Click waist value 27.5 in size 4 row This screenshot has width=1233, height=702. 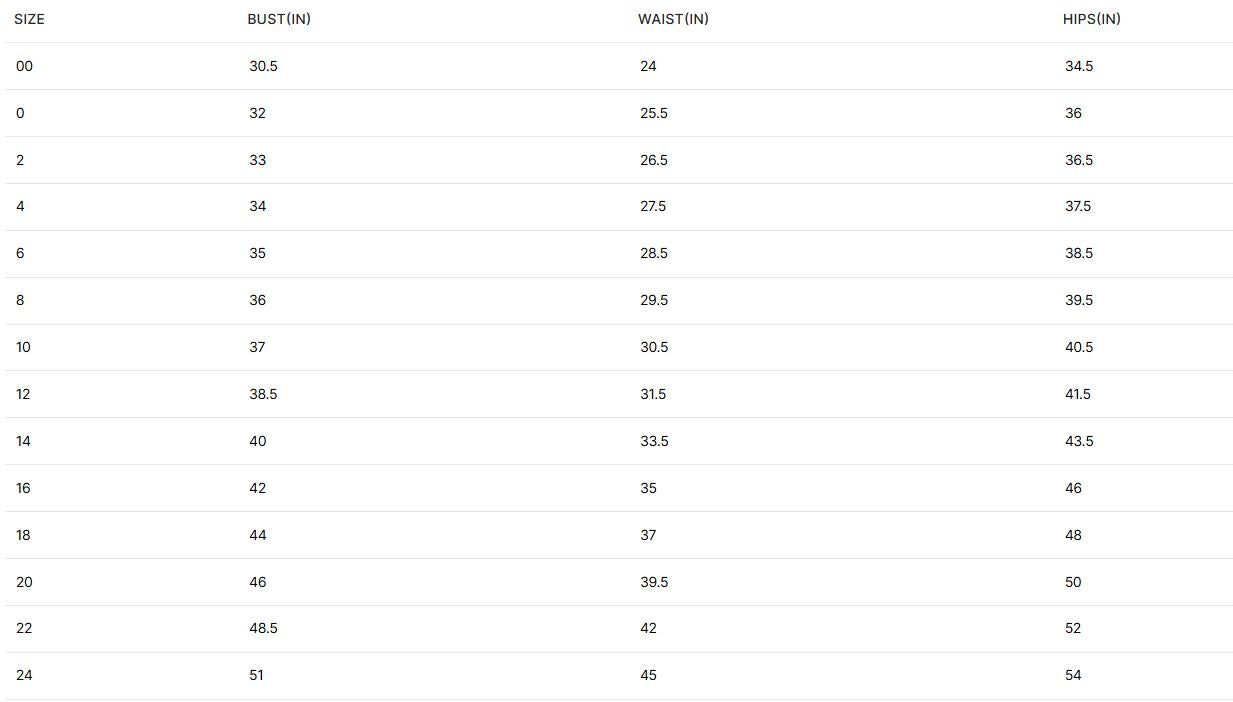653,206
